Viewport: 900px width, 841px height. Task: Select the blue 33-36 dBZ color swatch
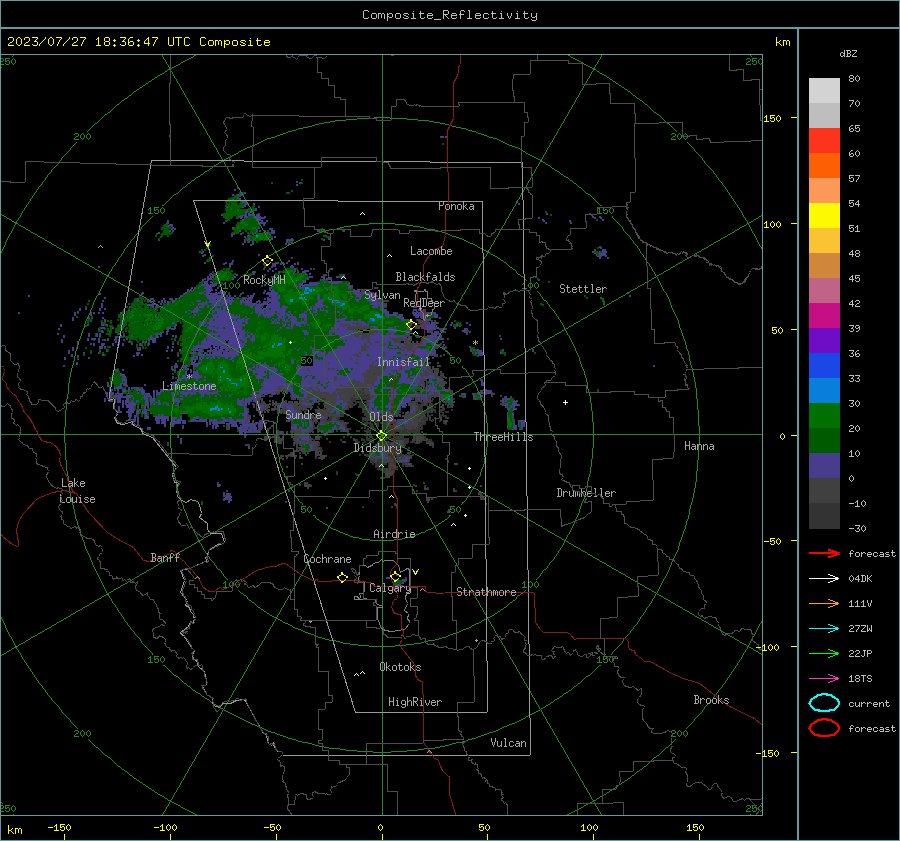point(824,366)
